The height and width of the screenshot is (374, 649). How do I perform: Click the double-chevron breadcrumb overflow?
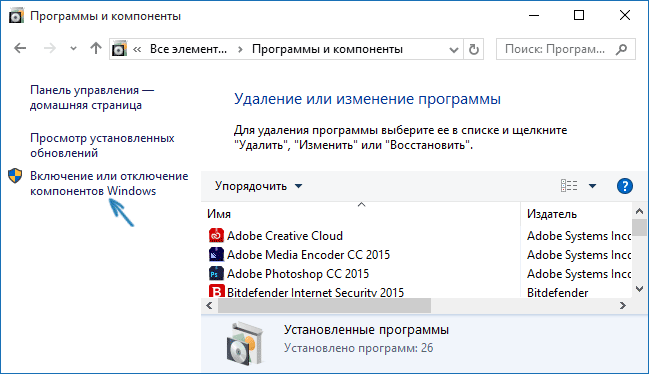[x=137, y=50]
